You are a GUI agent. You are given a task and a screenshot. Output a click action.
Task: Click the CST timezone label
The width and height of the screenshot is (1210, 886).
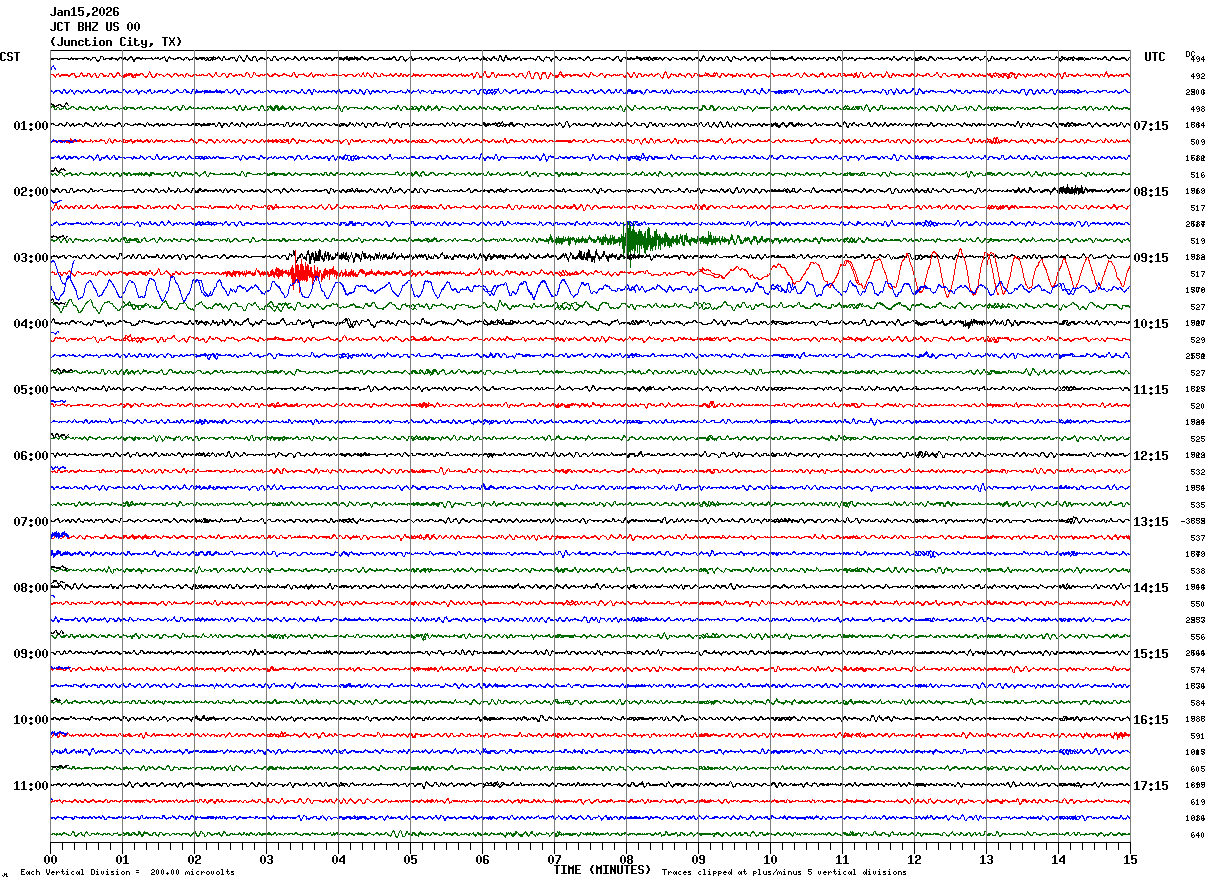click(x=10, y=57)
